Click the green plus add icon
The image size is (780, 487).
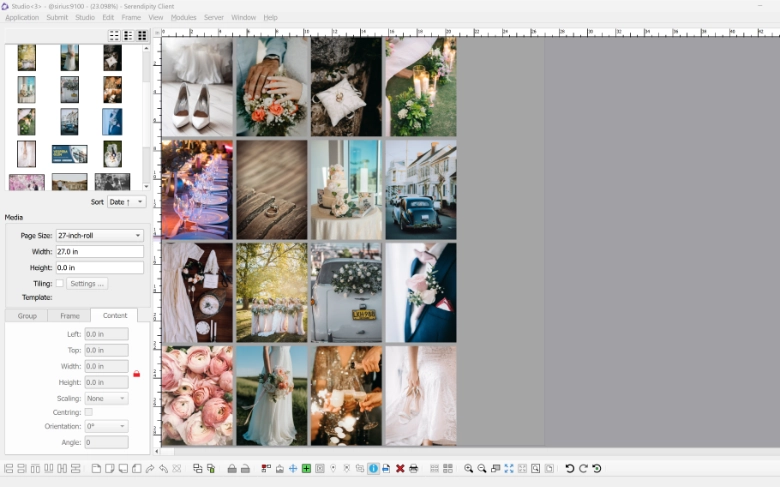[x=306, y=468]
